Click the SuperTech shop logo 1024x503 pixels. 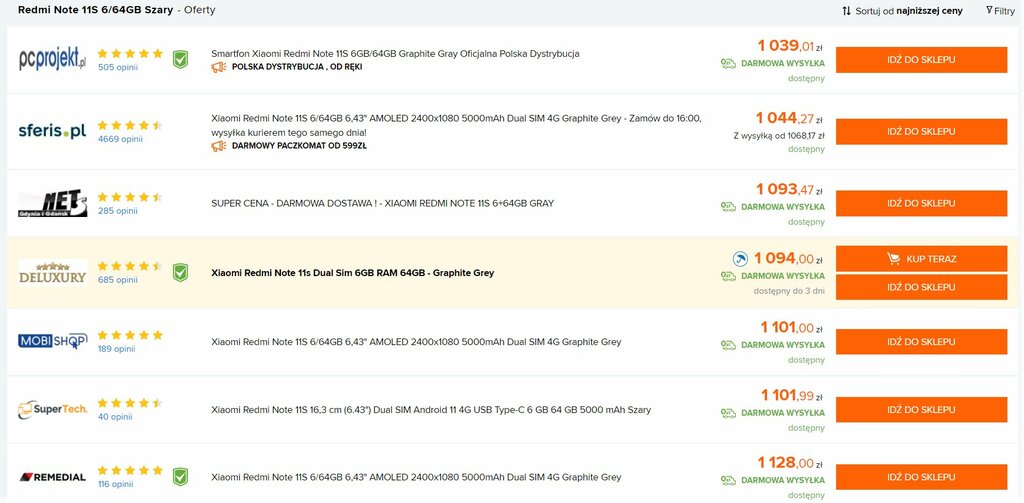(52, 410)
